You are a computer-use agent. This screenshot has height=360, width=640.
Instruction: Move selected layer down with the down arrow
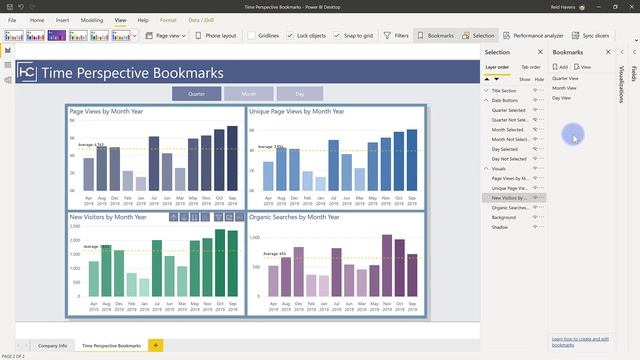coord(496,79)
